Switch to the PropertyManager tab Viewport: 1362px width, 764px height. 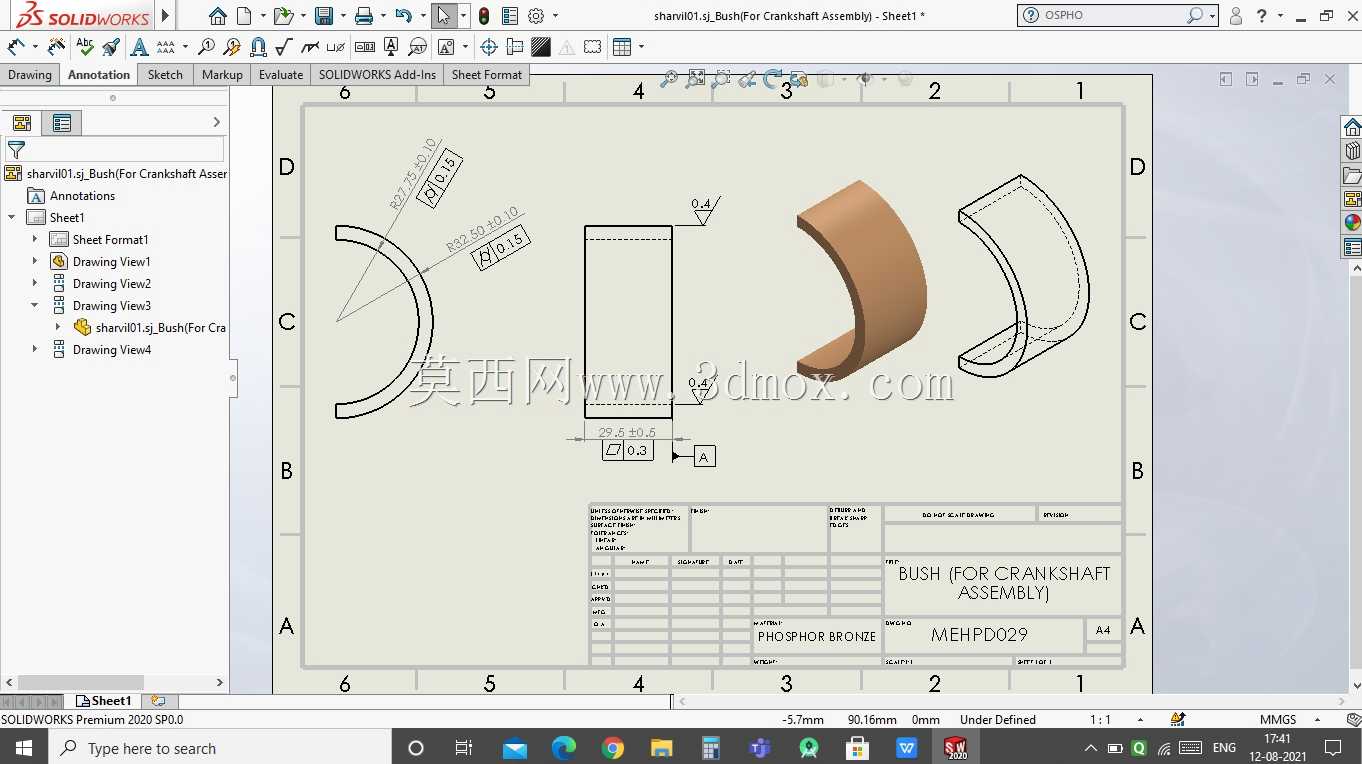(x=62, y=123)
